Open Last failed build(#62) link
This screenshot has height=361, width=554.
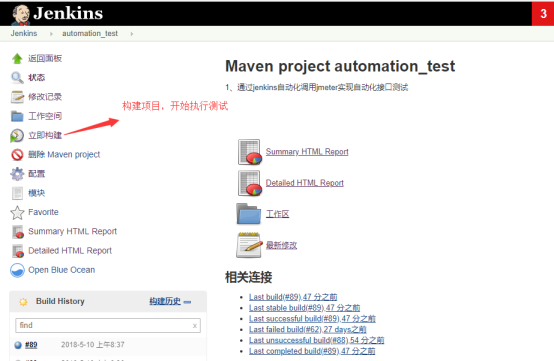(308, 330)
